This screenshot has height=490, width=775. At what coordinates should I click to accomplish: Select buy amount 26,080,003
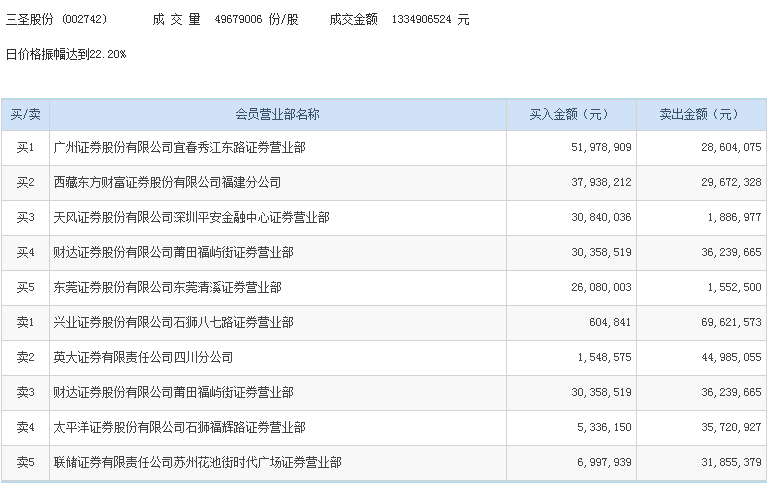point(601,288)
